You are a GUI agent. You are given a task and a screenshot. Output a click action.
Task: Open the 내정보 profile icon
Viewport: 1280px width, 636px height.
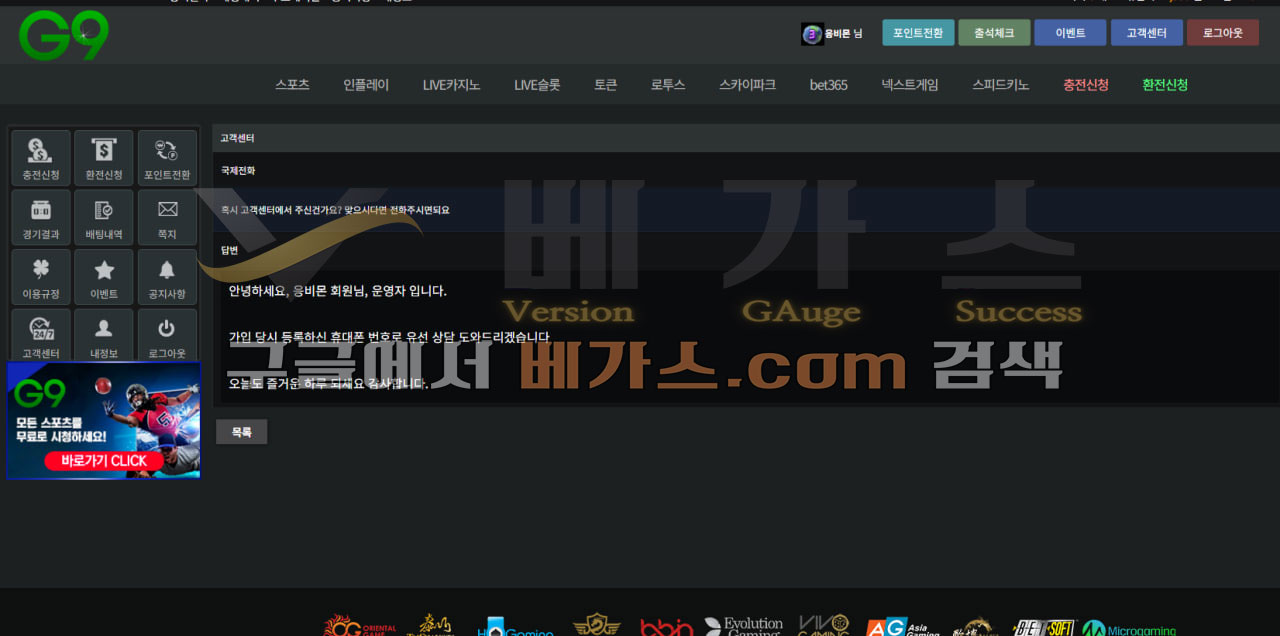coord(104,335)
